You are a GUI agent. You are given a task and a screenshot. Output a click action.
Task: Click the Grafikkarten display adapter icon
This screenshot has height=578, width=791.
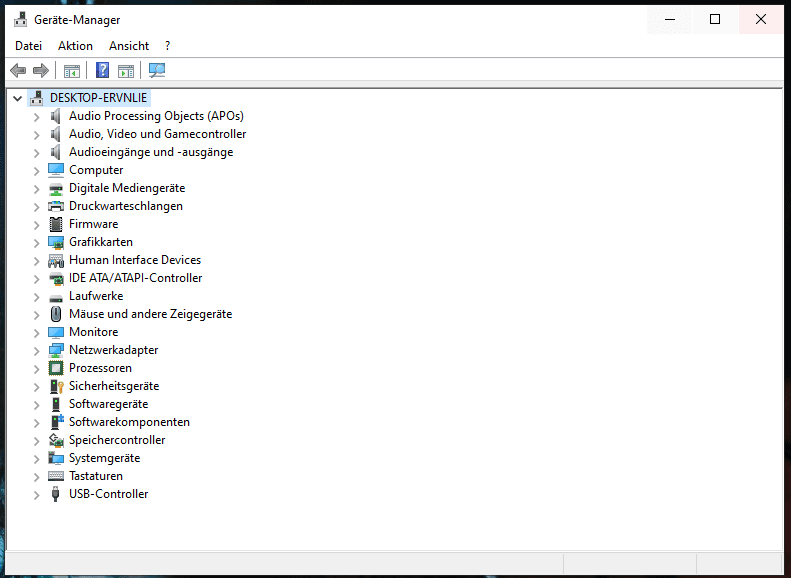[x=56, y=242]
